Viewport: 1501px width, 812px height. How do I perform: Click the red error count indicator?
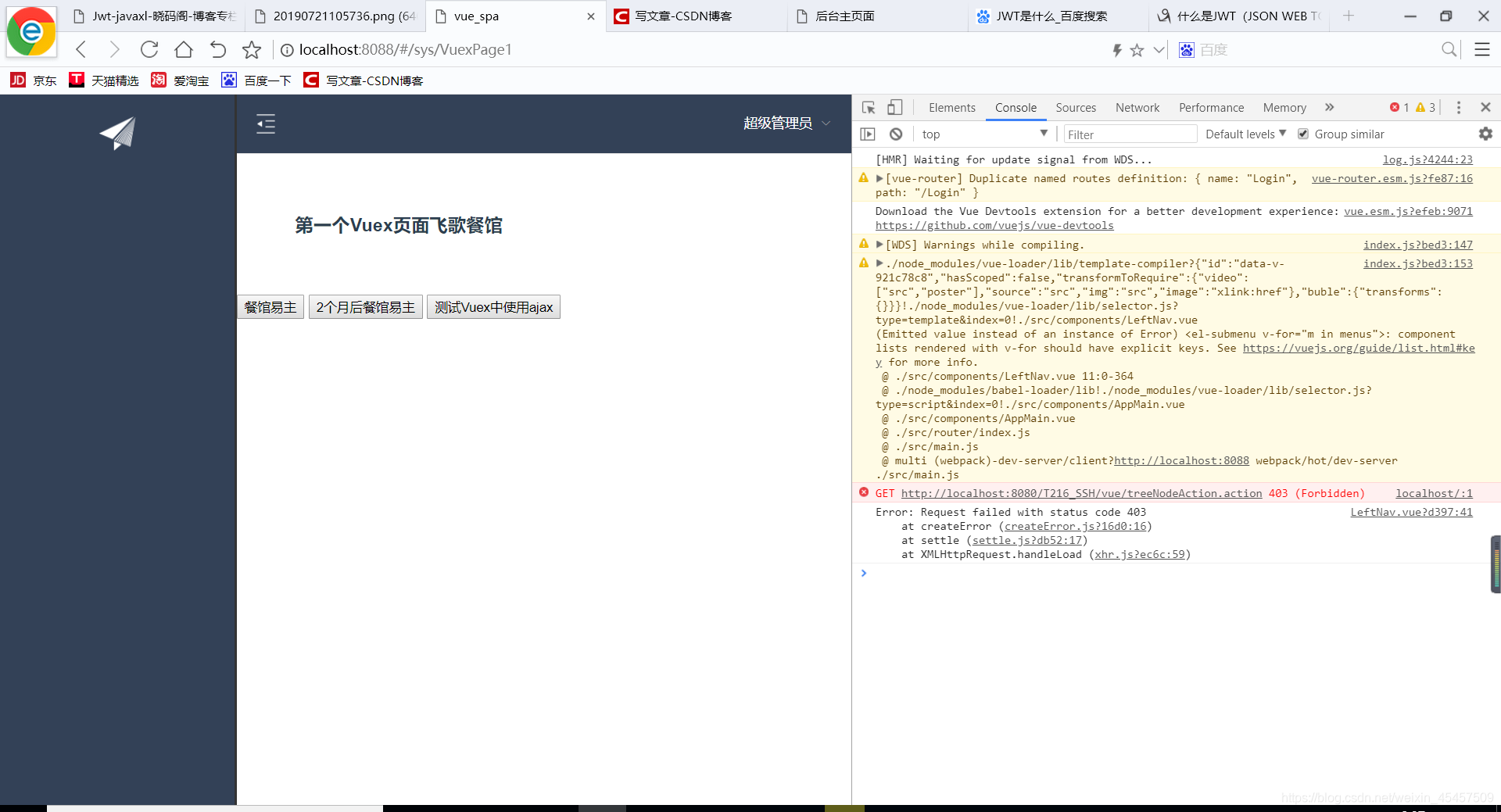pyautogui.click(x=1399, y=108)
